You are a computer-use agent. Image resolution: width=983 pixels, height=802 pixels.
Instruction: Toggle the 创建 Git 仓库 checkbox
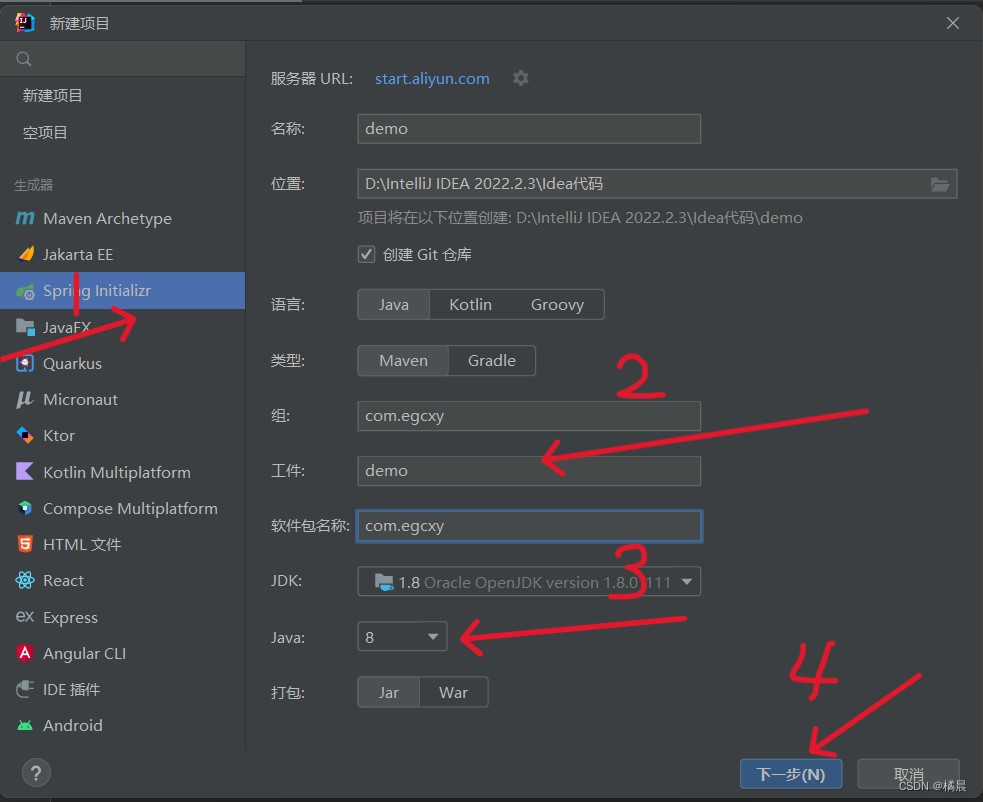pos(367,254)
